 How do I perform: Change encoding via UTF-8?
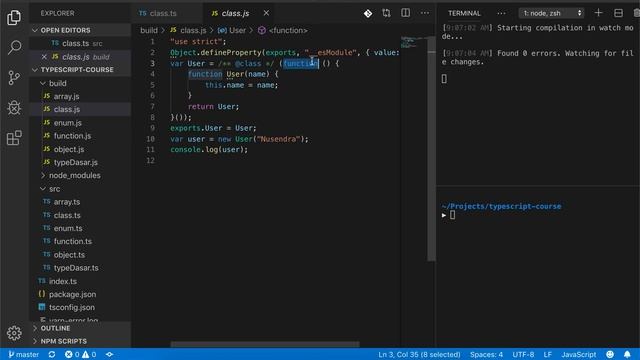tap(523, 354)
